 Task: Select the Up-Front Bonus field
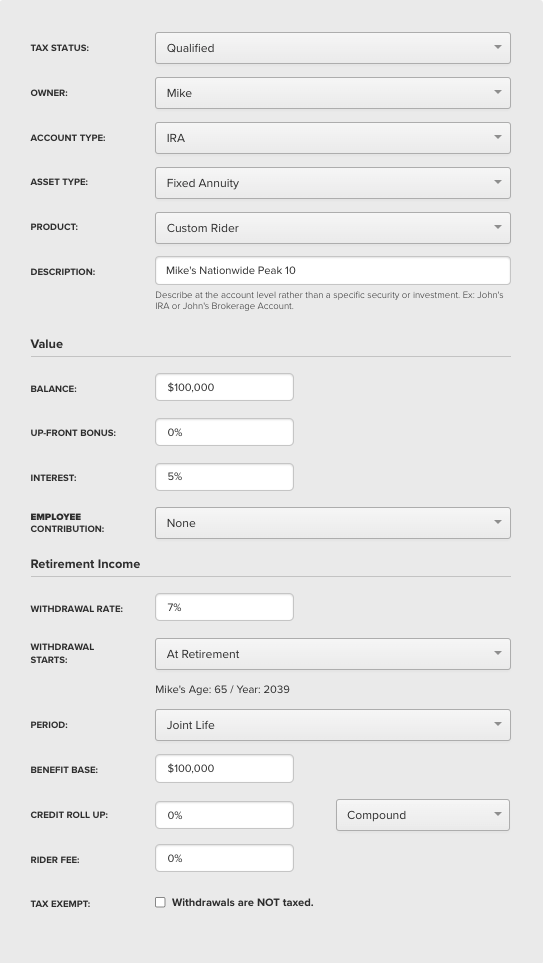tap(224, 432)
